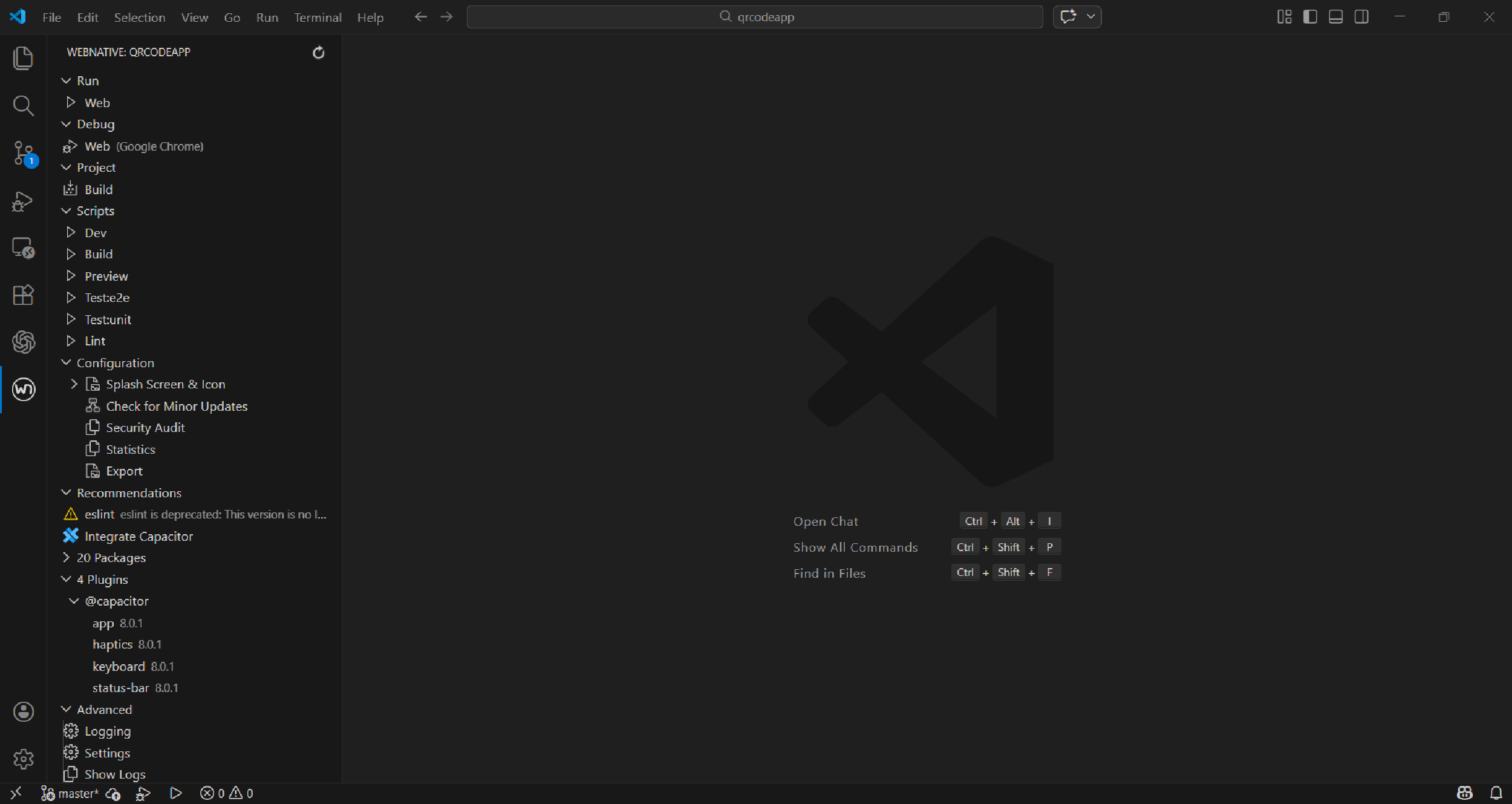Run Build under the Project section
This screenshot has width=1512, height=804.
(x=195, y=189)
